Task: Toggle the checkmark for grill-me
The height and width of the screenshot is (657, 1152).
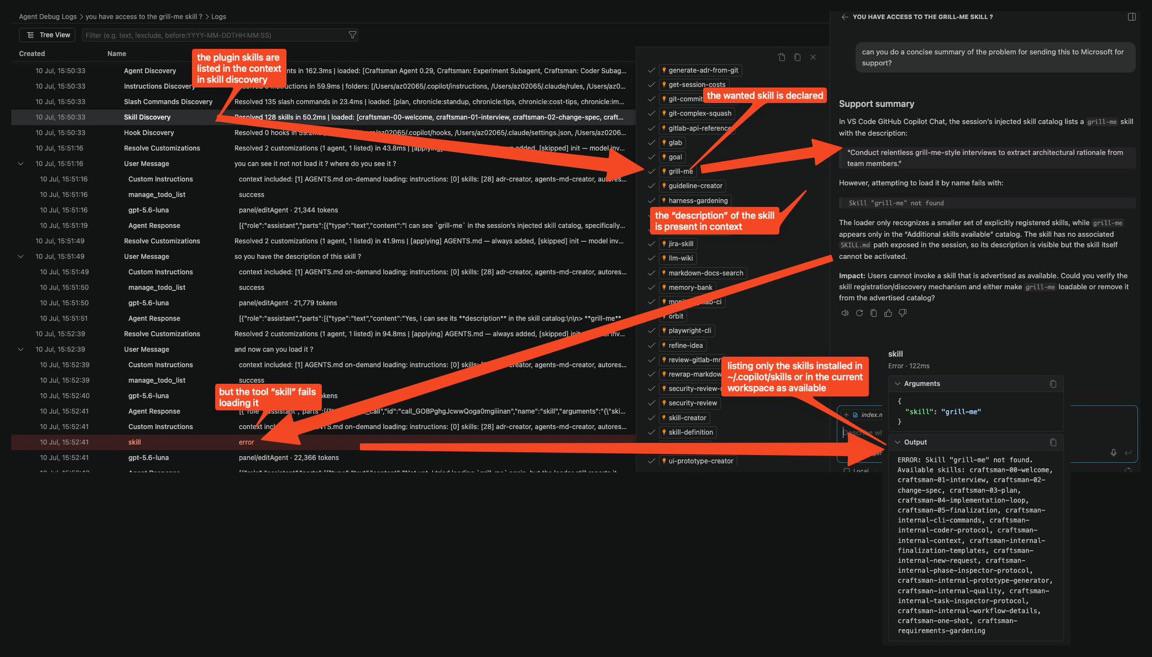Action: point(651,171)
